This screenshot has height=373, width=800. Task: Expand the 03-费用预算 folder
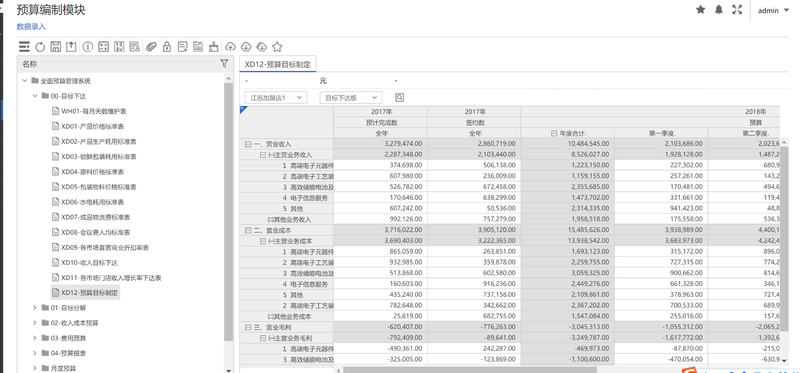coord(35,338)
